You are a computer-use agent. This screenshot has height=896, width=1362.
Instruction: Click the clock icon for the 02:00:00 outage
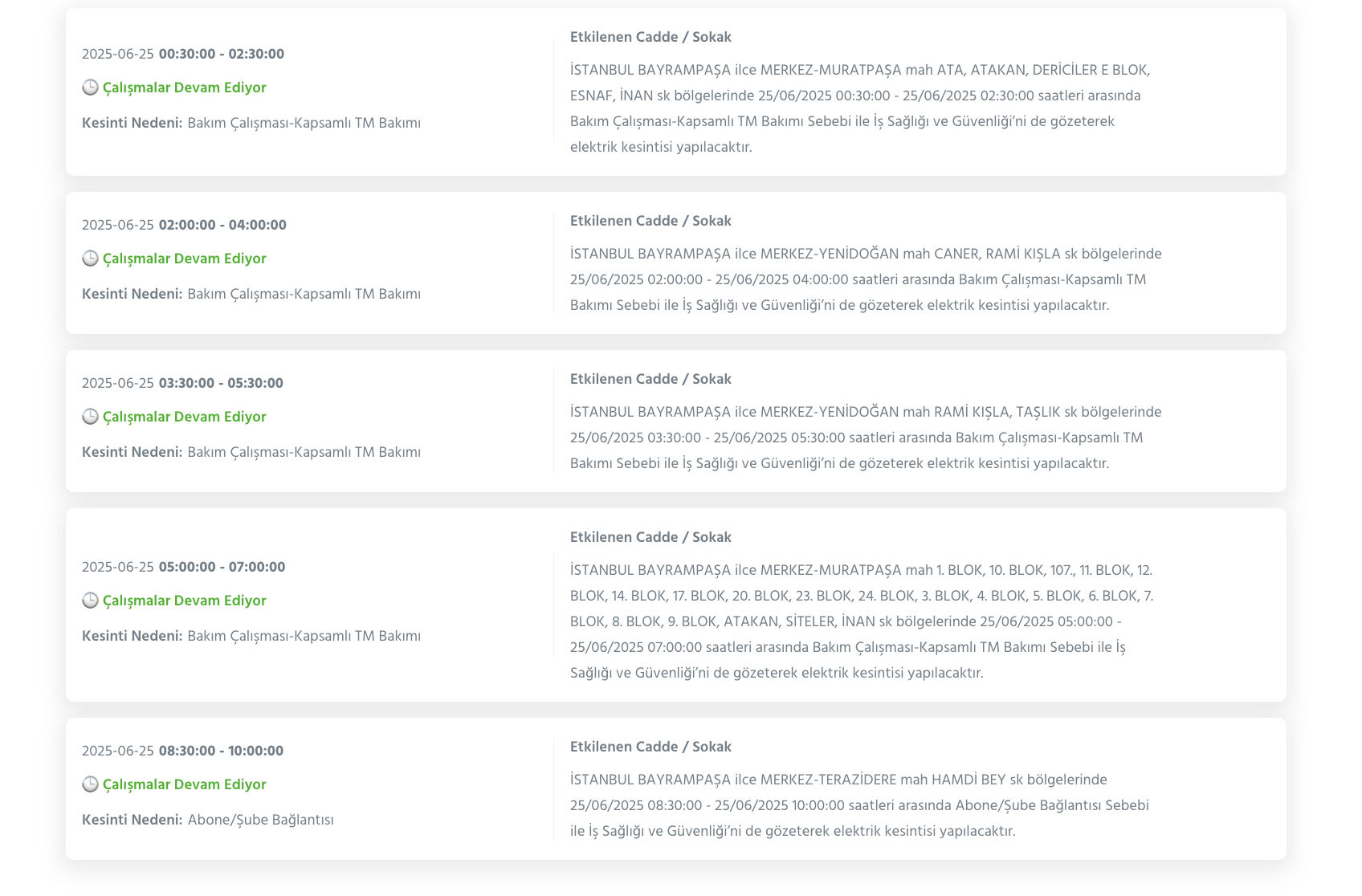[x=90, y=259]
